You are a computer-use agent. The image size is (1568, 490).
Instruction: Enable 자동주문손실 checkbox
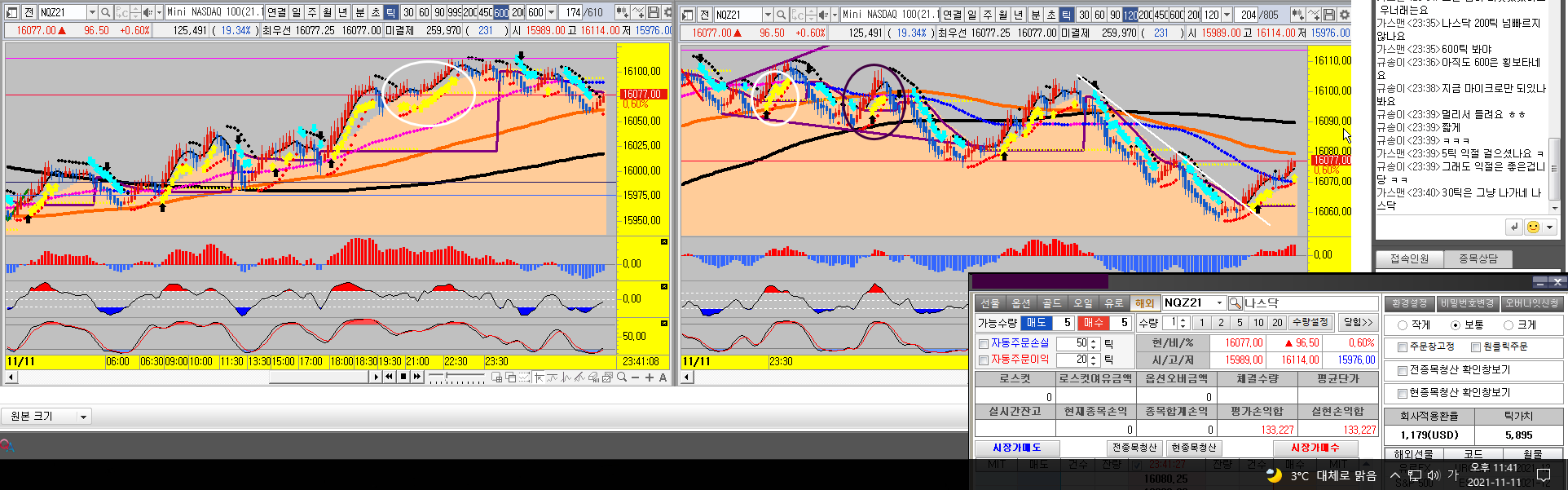[984, 344]
